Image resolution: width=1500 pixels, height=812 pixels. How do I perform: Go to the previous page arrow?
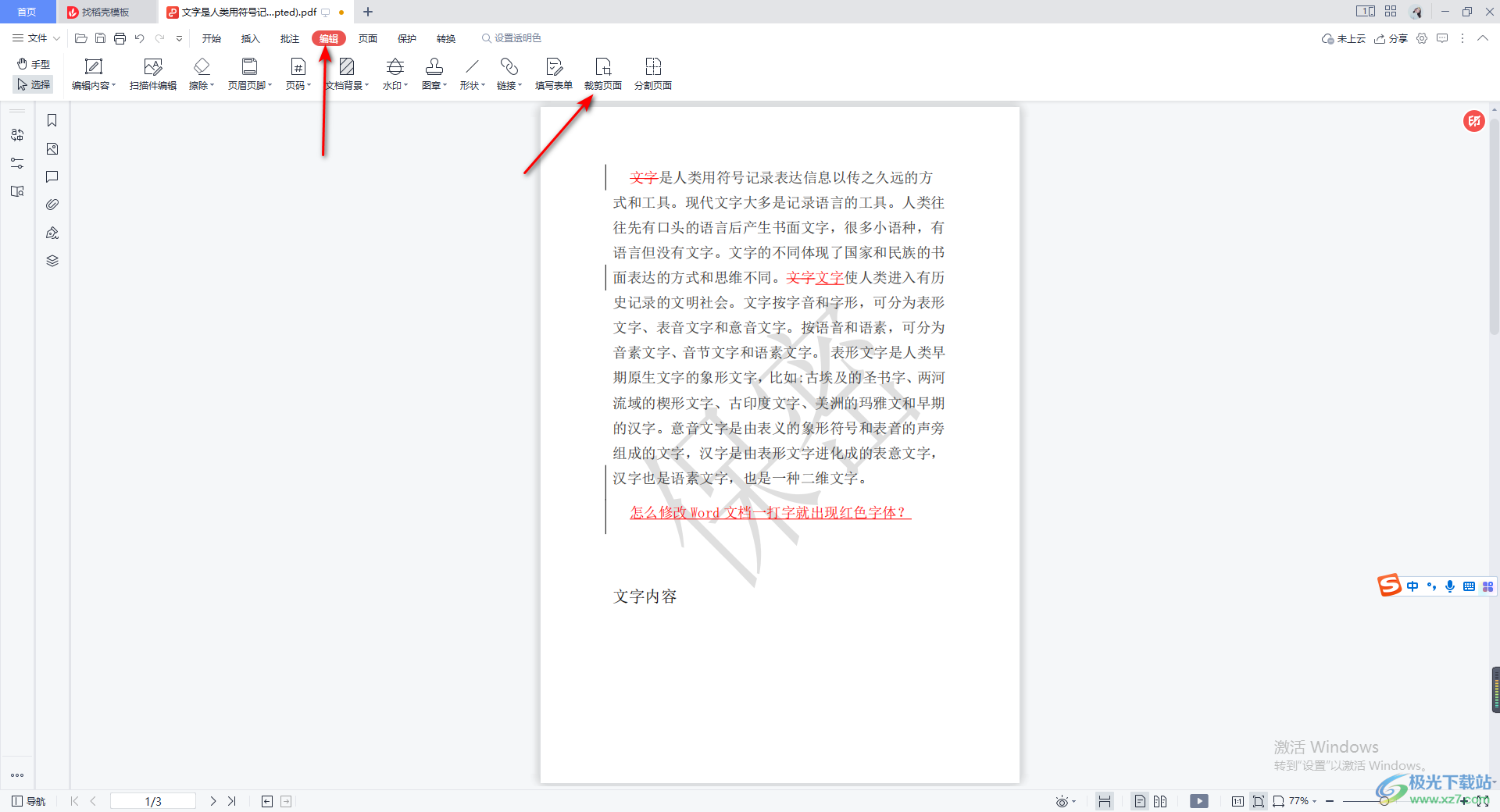(93, 801)
